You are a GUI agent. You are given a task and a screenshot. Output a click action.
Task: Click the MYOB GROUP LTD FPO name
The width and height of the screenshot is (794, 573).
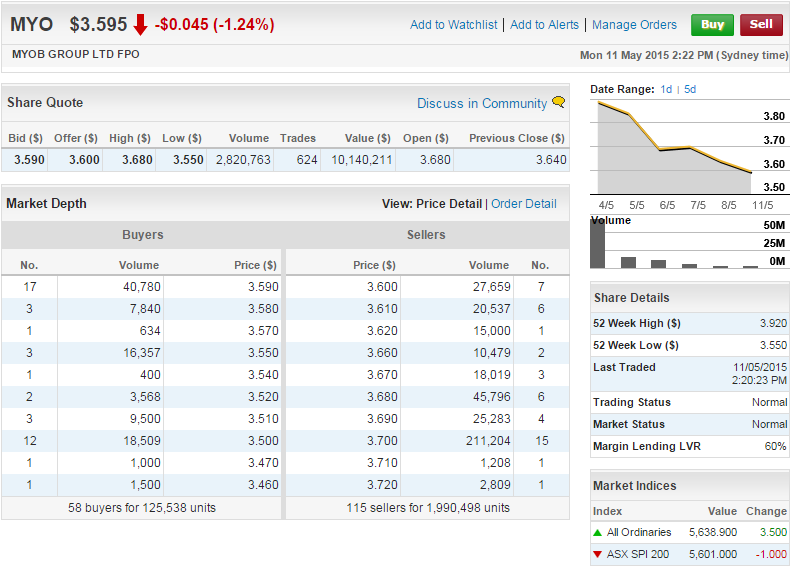point(75,54)
